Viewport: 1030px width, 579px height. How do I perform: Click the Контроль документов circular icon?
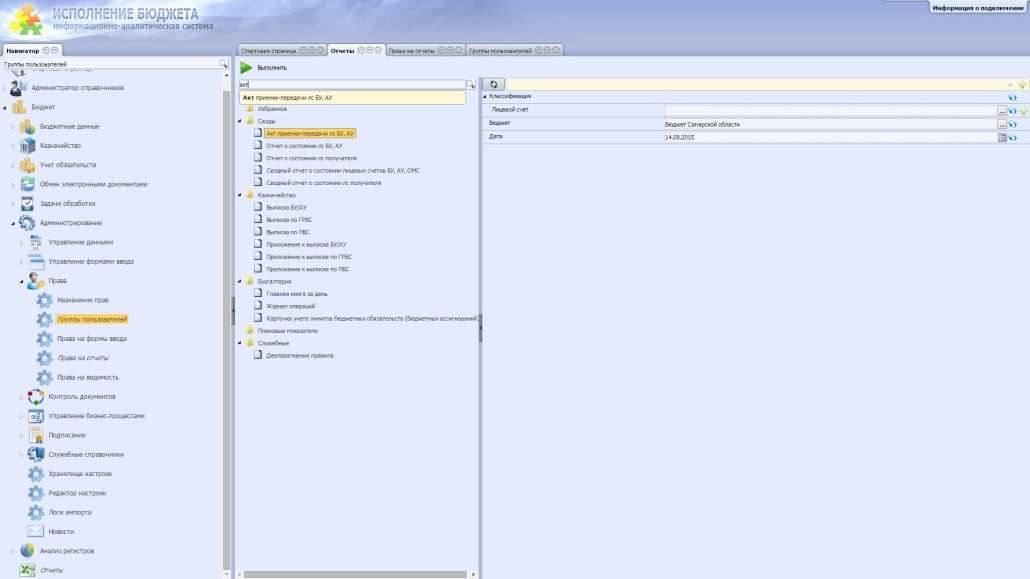[35, 396]
